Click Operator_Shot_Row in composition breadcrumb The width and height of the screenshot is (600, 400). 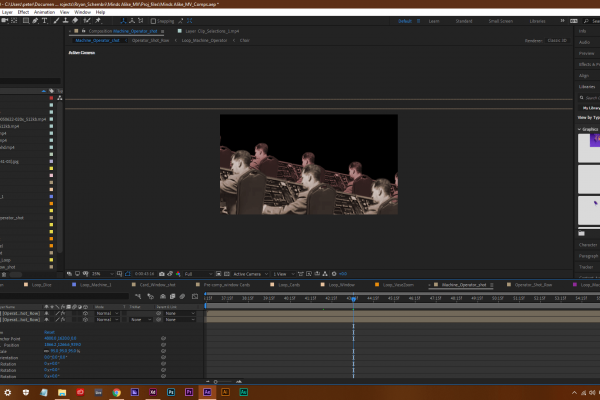click(150, 40)
